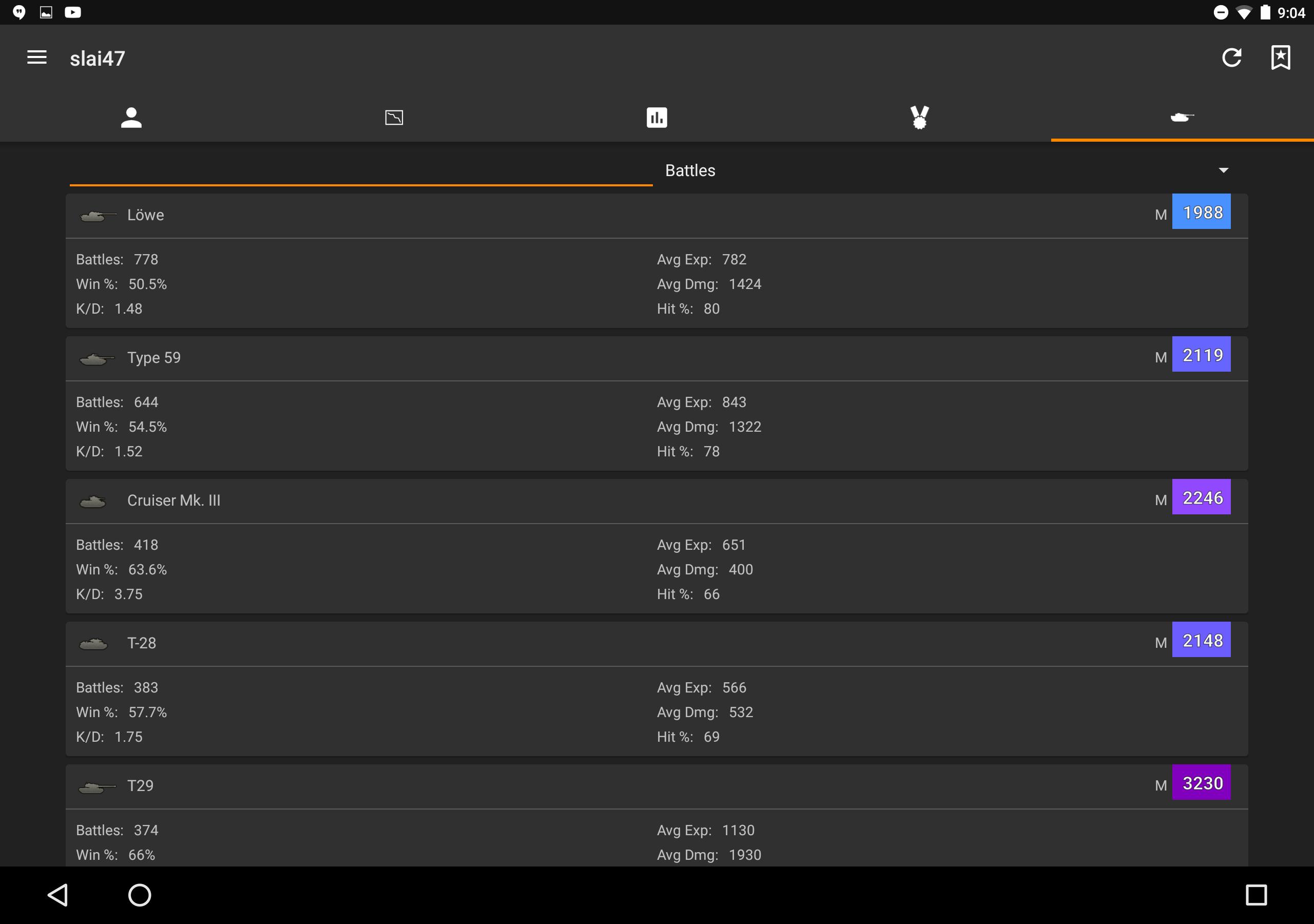The width and height of the screenshot is (1314, 924).
Task: Open the medals achievements tab
Action: point(920,118)
